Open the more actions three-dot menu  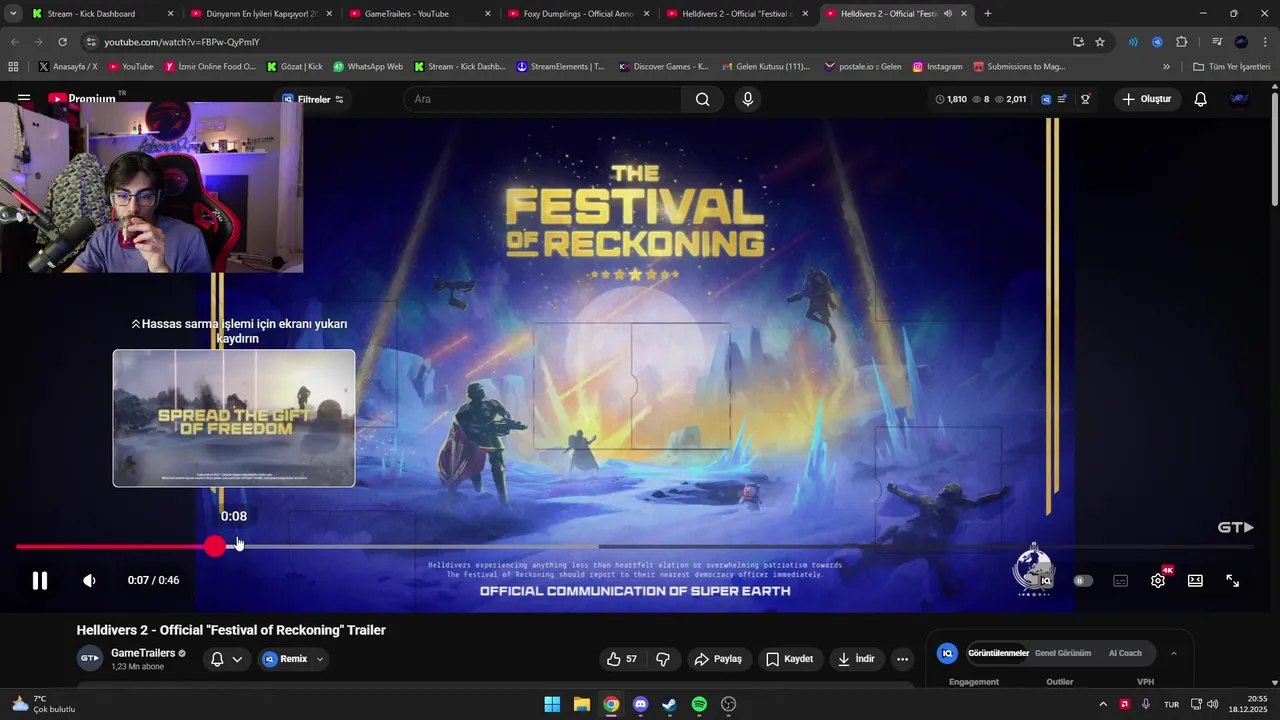click(902, 659)
